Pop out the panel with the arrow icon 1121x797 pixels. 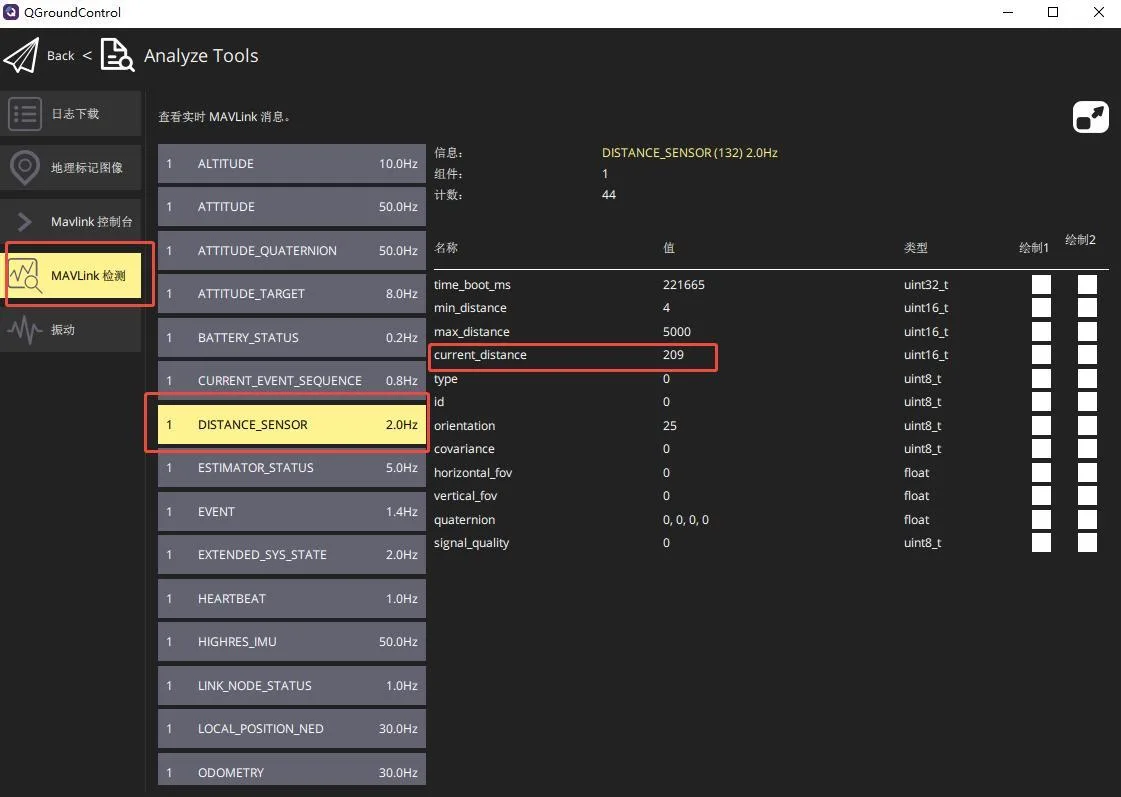pyautogui.click(x=1090, y=117)
